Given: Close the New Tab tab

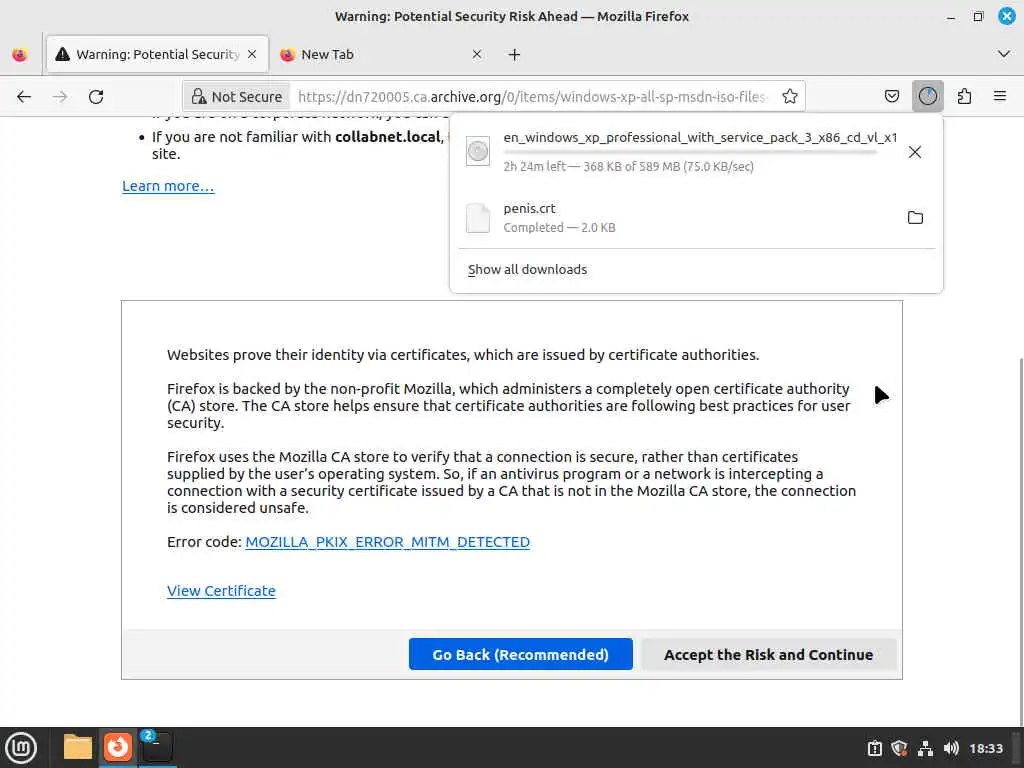Looking at the screenshot, I should 477,55.
